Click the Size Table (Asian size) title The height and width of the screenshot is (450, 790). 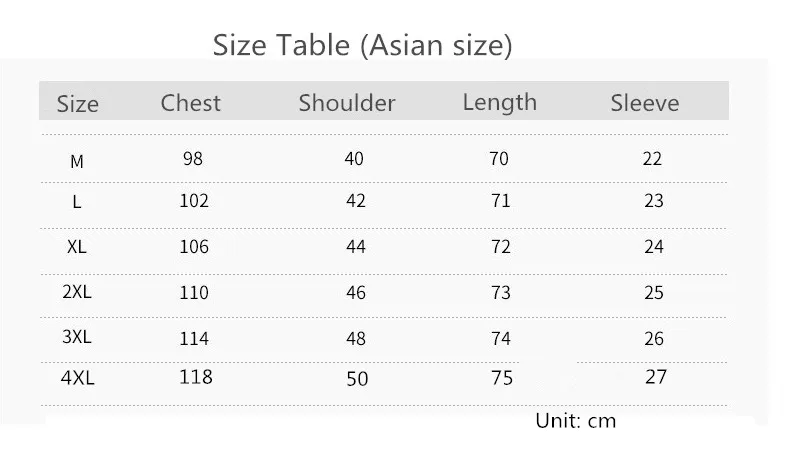click(362, 45)
